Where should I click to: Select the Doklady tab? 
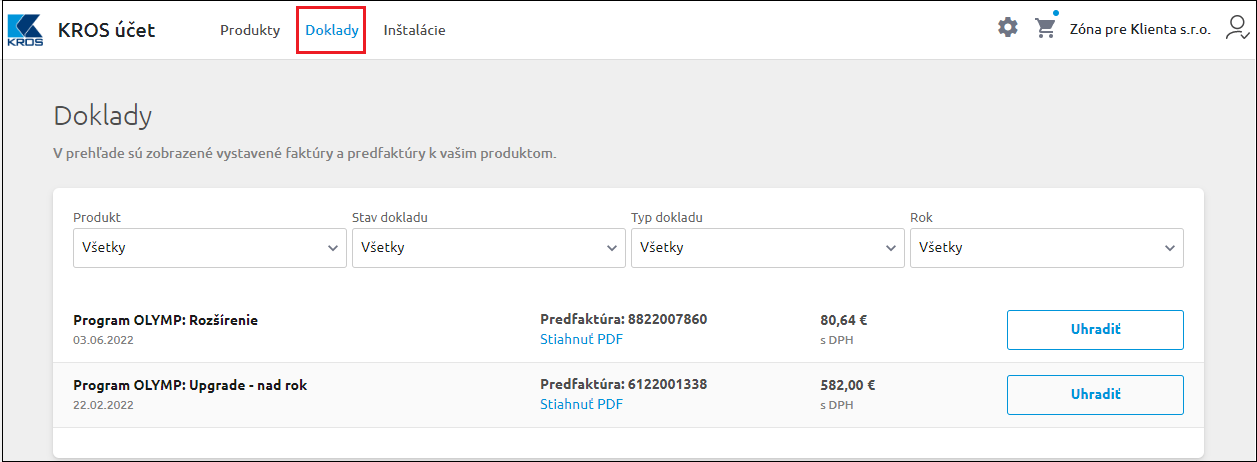coord(332,30)
